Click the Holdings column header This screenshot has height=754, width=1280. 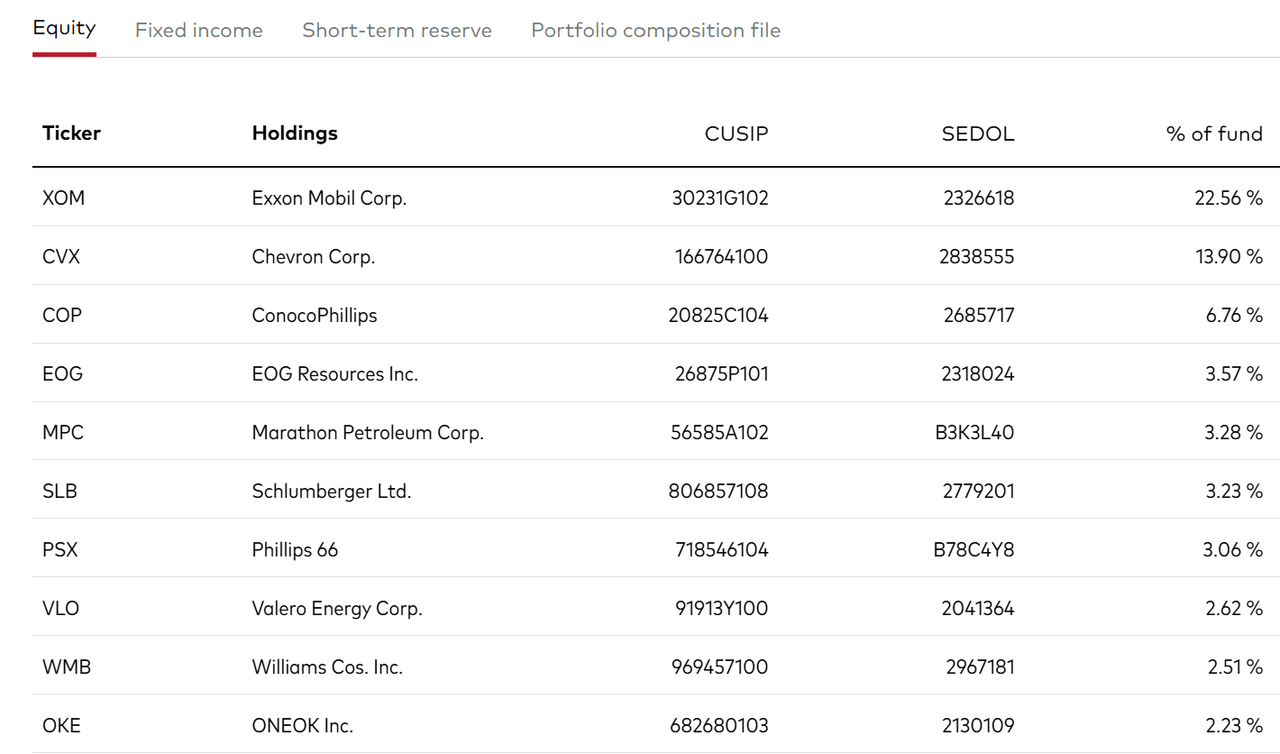295,133
